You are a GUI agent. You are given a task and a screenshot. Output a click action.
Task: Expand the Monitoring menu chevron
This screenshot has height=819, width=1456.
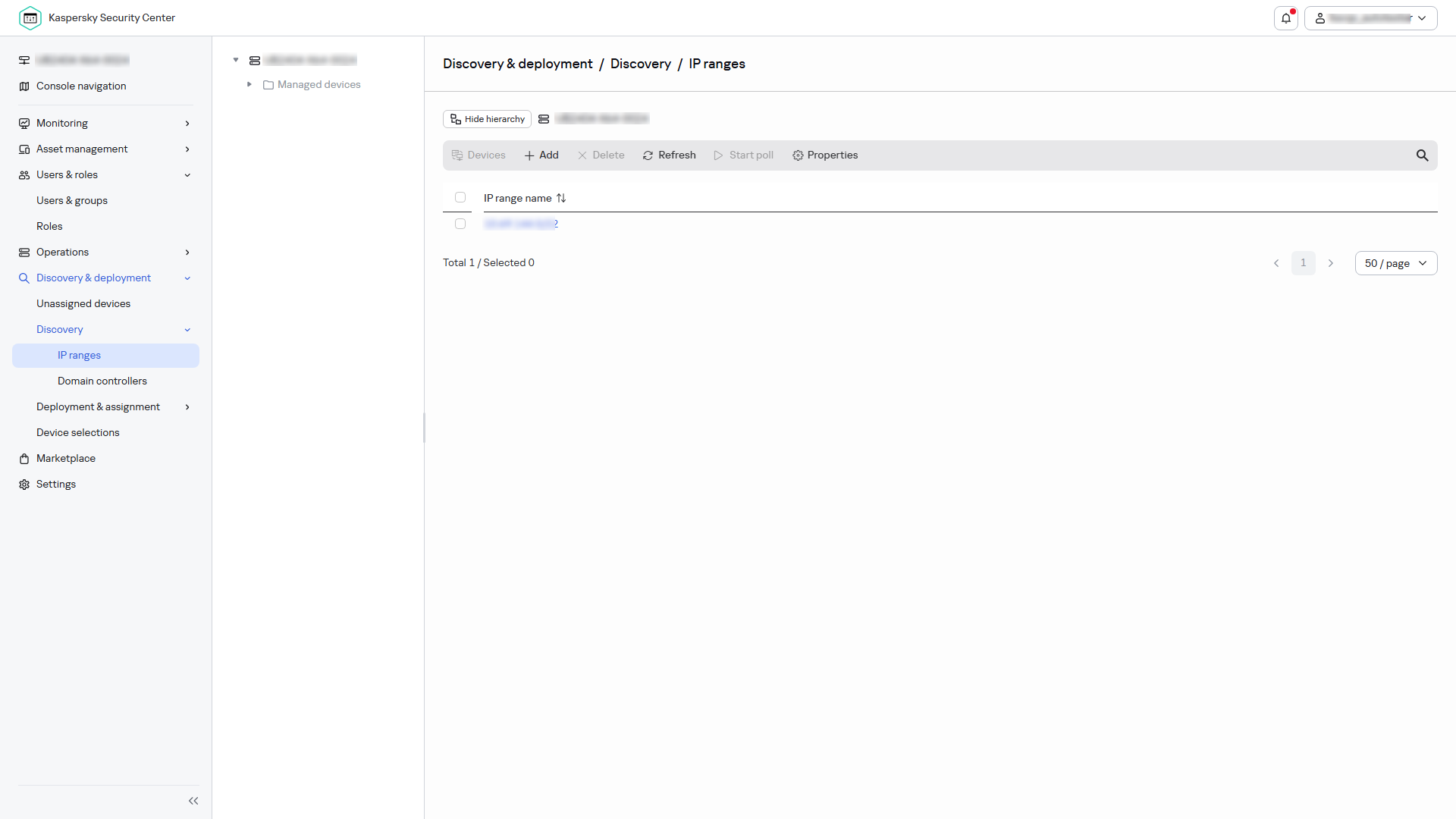(187, 124)
